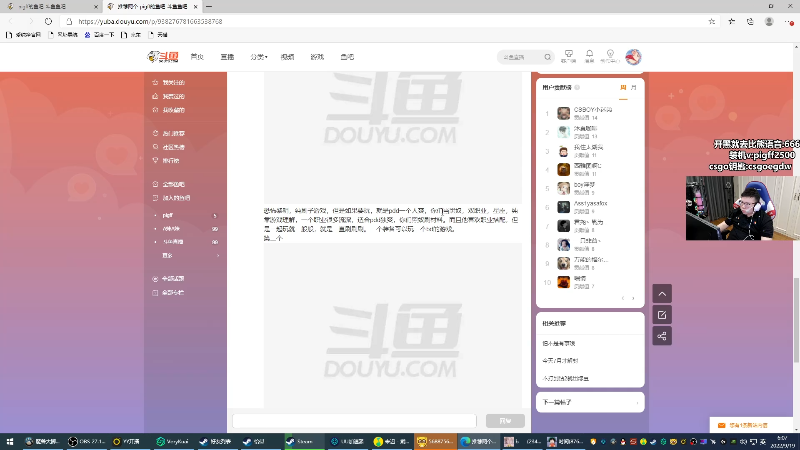Open browser settings and more menu
800x450 pixels.
[x=789, y=21]
